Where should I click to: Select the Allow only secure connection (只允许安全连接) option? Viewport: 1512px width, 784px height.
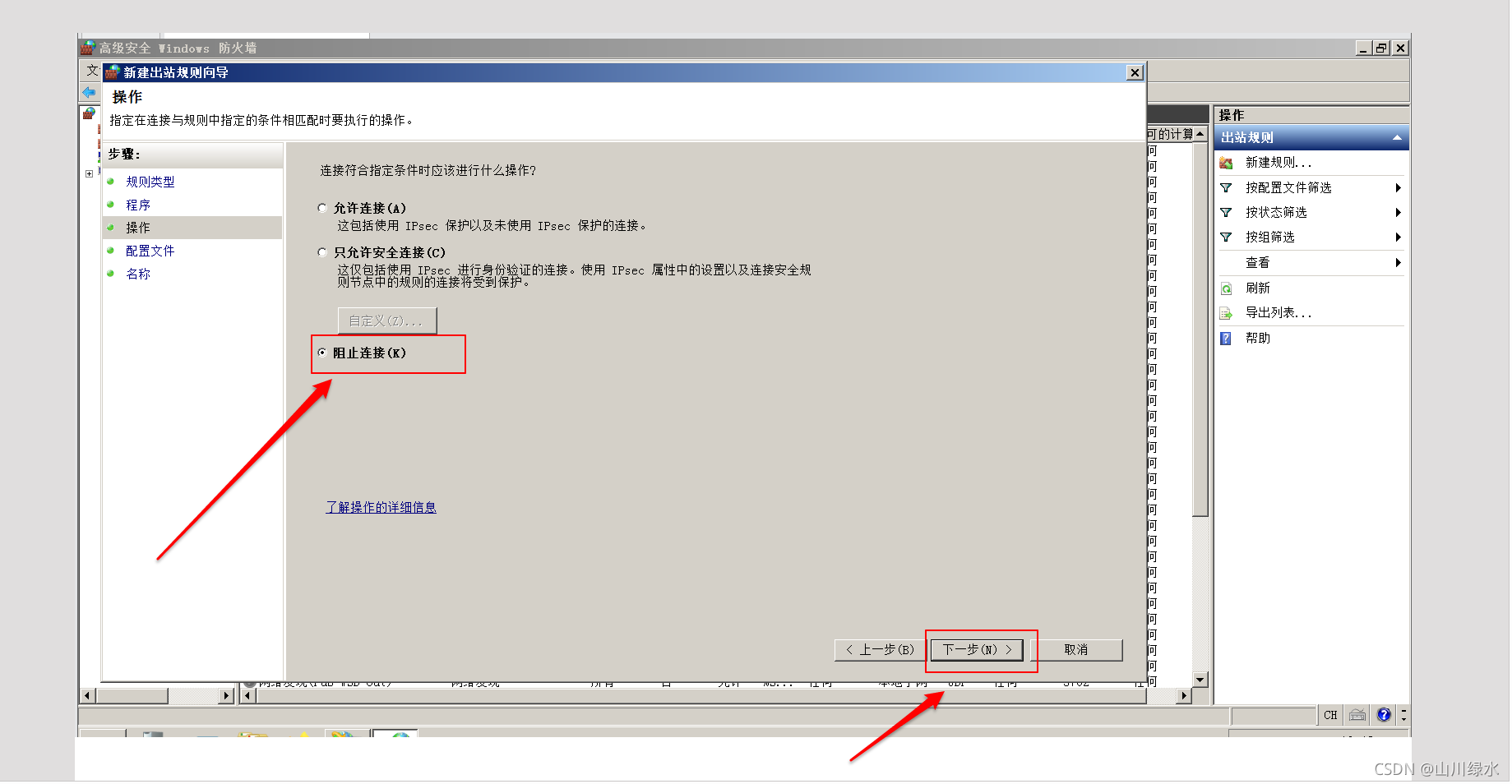(x=322, y=253)
